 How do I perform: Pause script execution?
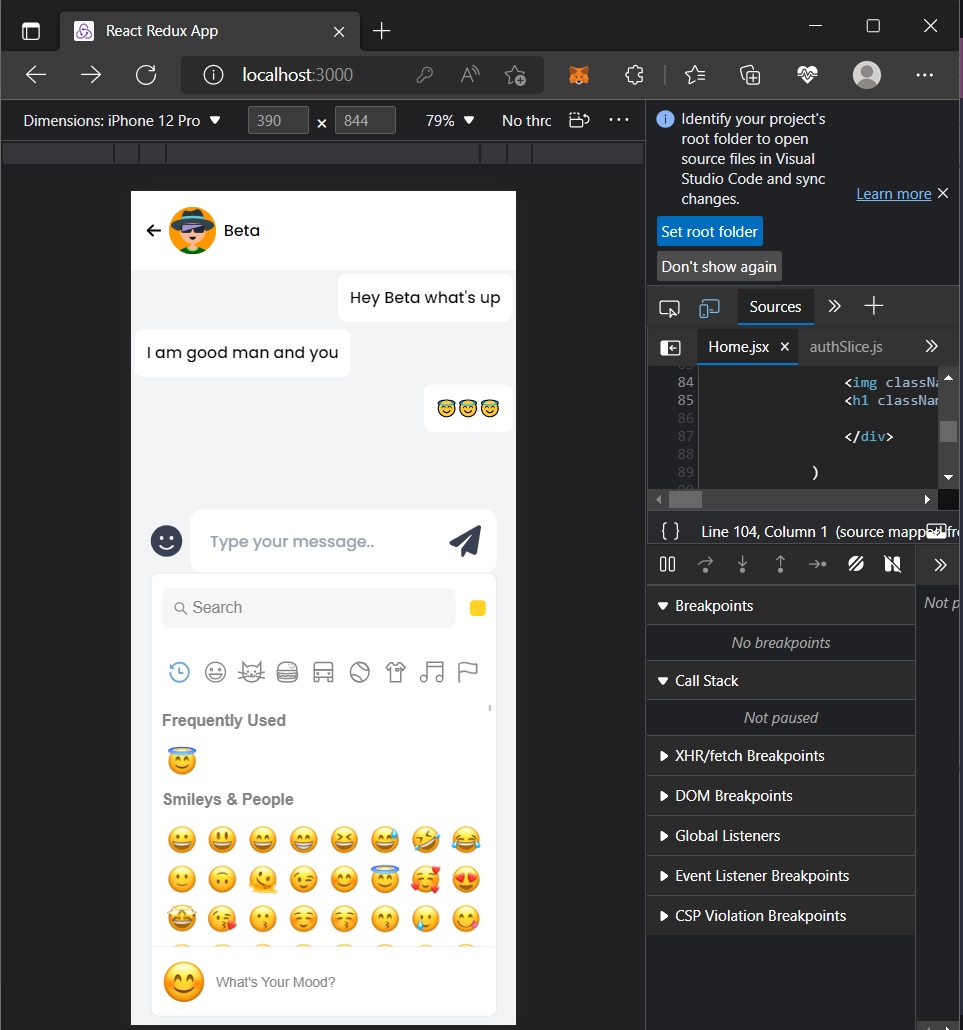coord(667,564)
